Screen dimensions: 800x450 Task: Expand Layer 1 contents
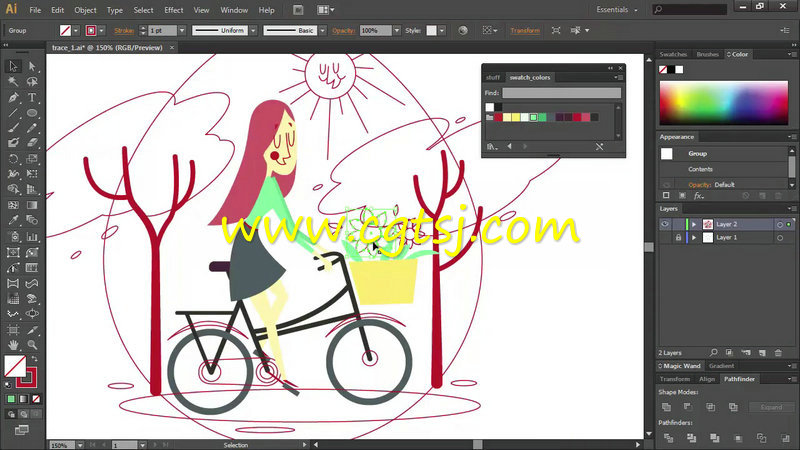pyautogui.click(x=694, y=238)
